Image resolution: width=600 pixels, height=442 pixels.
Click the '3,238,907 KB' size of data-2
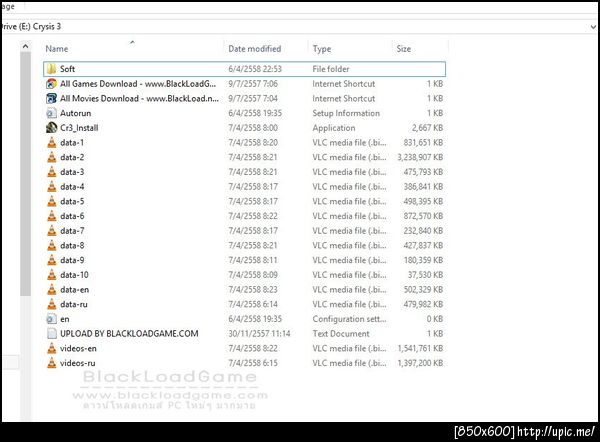pos(420,157)
